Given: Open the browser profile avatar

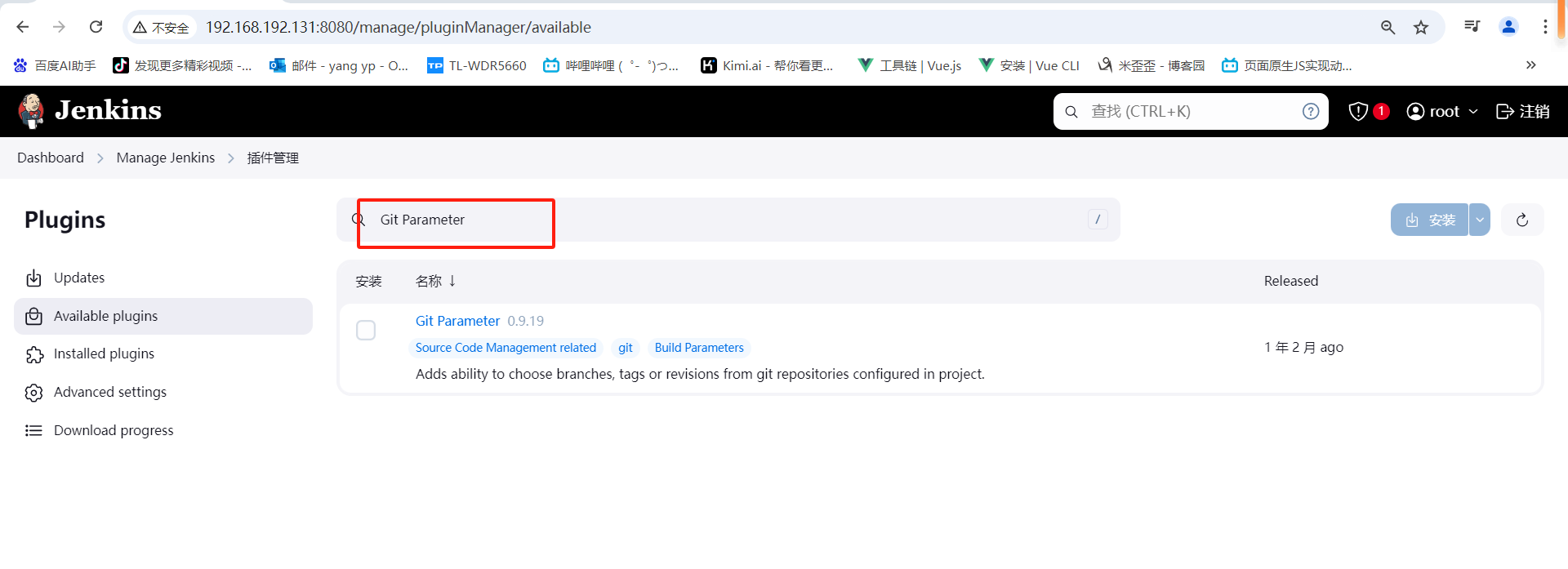Looking at the screenshot, I should tap(1508, 26).
